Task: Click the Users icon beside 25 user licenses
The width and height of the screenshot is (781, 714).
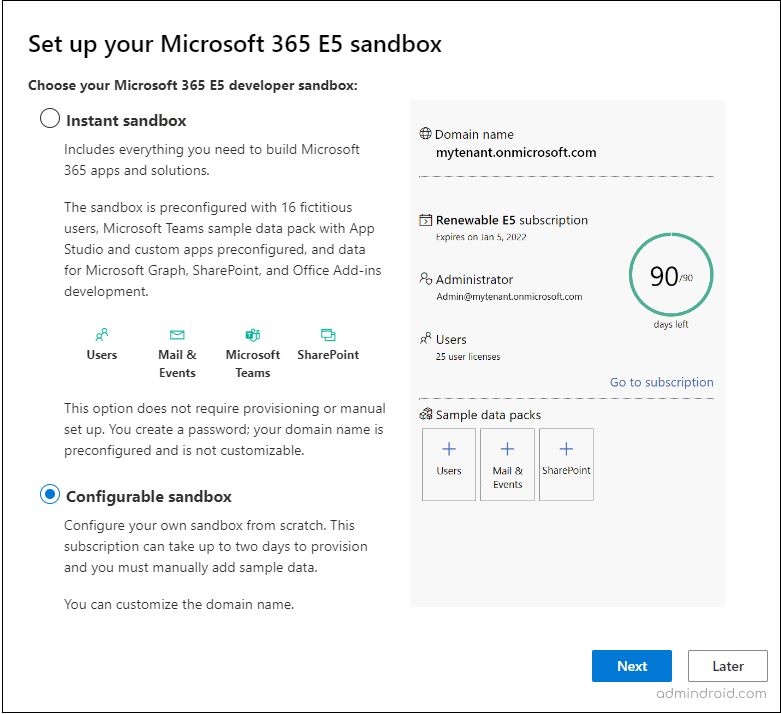Action: pos(425,338)
